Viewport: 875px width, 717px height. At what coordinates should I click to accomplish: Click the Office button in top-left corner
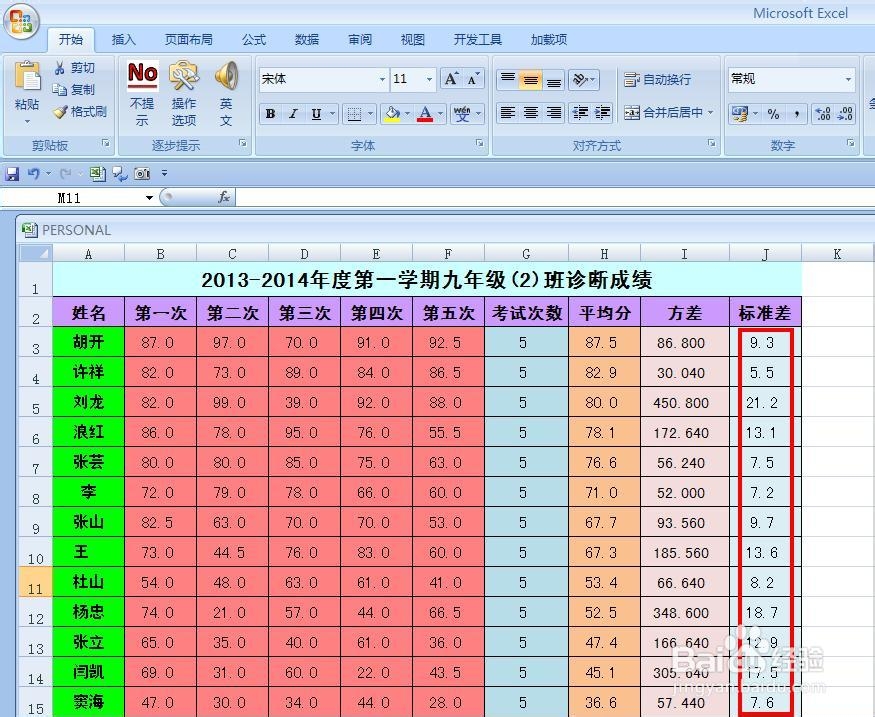tap(22, 22)
